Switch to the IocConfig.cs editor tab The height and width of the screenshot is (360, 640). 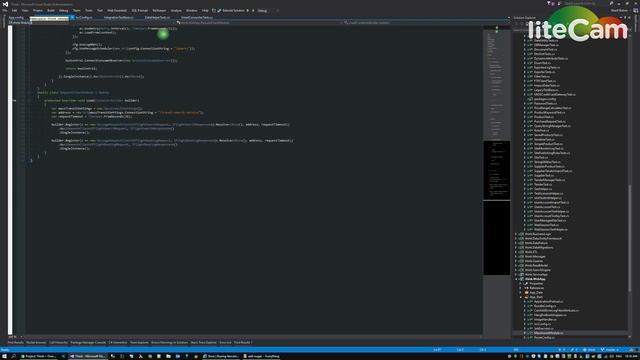(x=84, y=18)
